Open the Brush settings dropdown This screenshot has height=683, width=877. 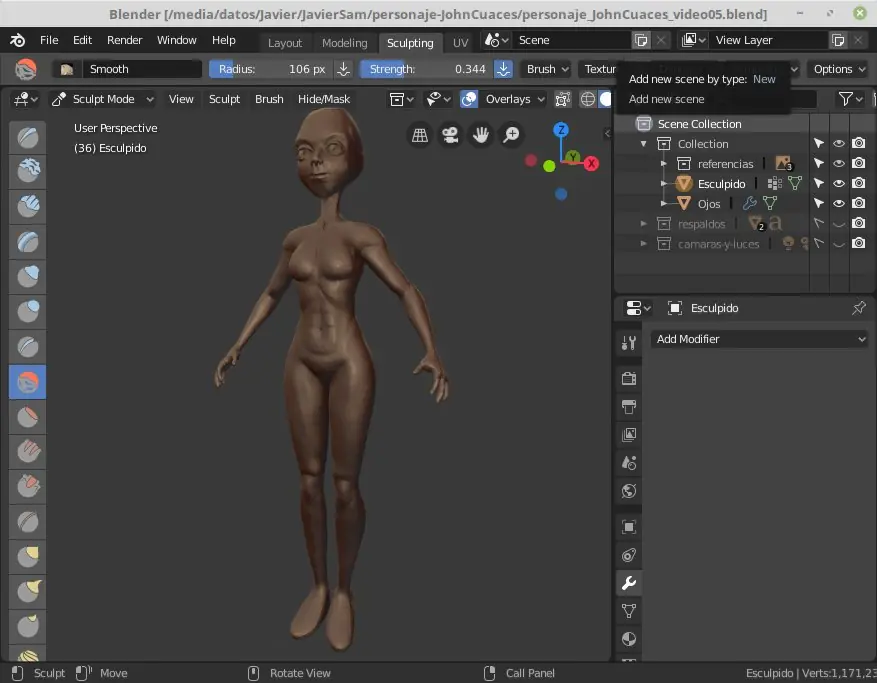pos(547,69)
